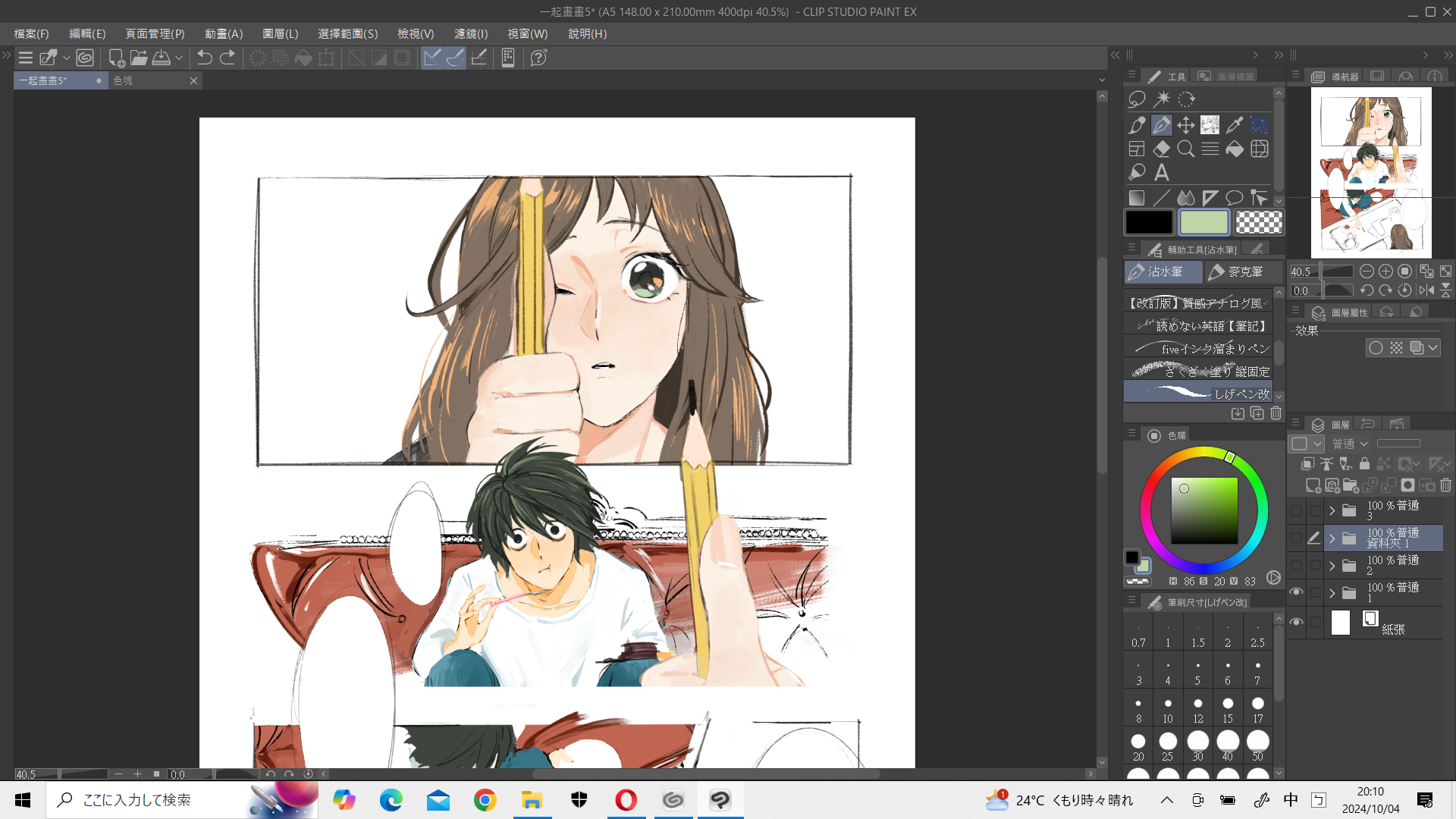
Task: Click the Clip Studio support help icon
Action: pyautogui.click(x=538, y=58)
